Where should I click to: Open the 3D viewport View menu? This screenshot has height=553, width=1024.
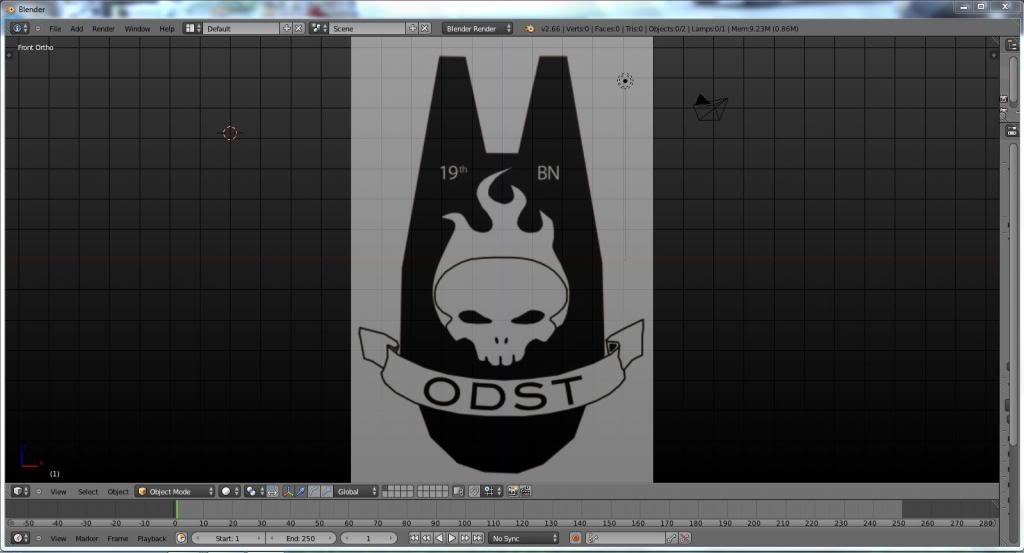[x=58, y=492]
